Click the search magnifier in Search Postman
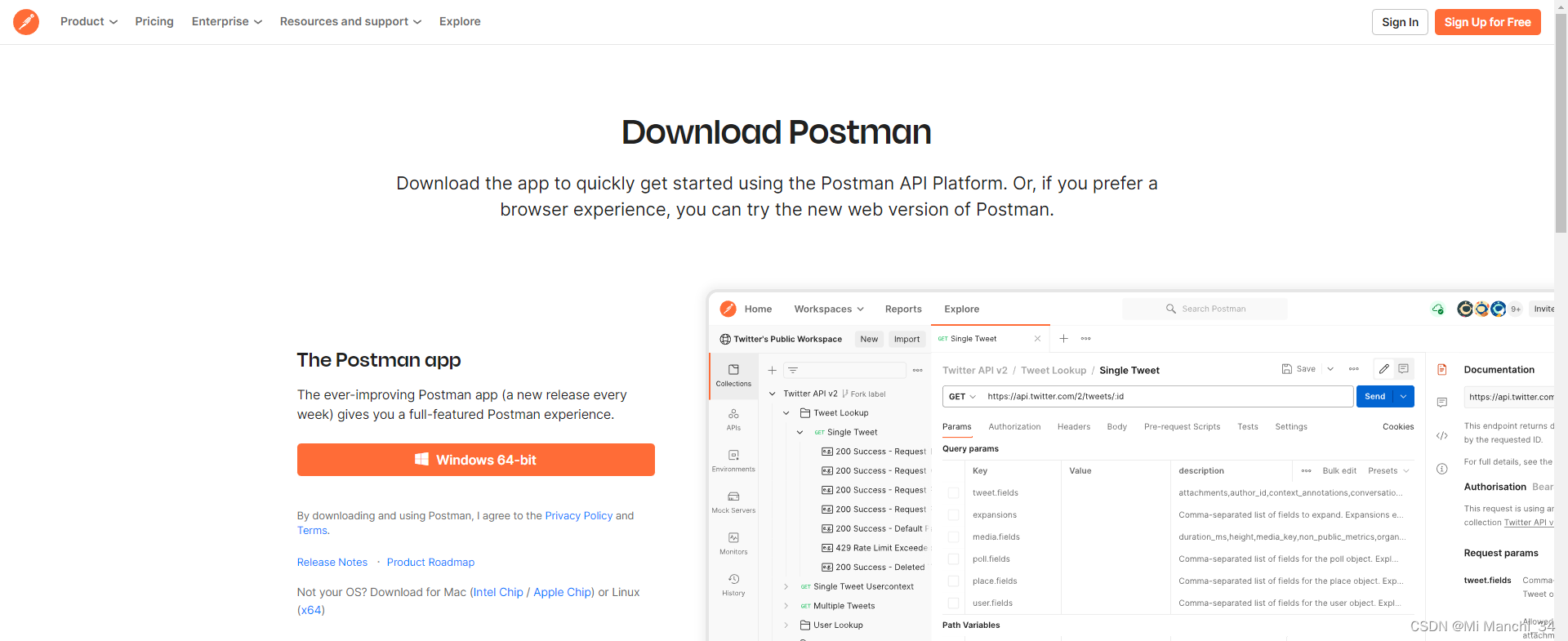 click(x=1170, y=309)
